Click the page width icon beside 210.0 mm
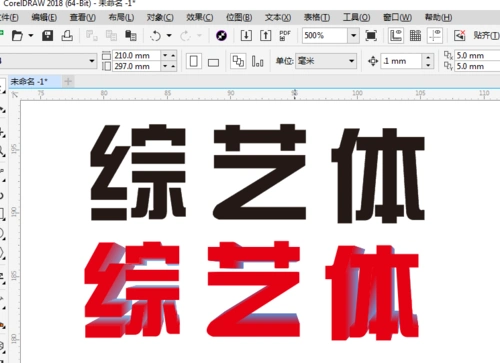 click(x=106, y=55)
